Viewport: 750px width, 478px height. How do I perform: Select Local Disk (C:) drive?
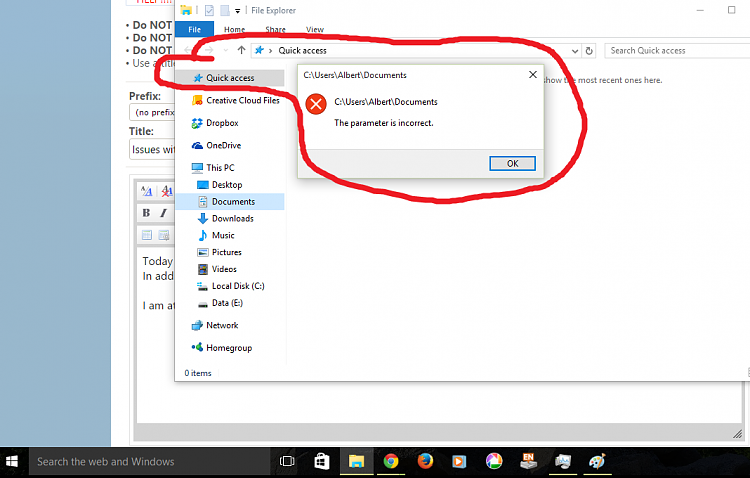click(x=238, y=286)
